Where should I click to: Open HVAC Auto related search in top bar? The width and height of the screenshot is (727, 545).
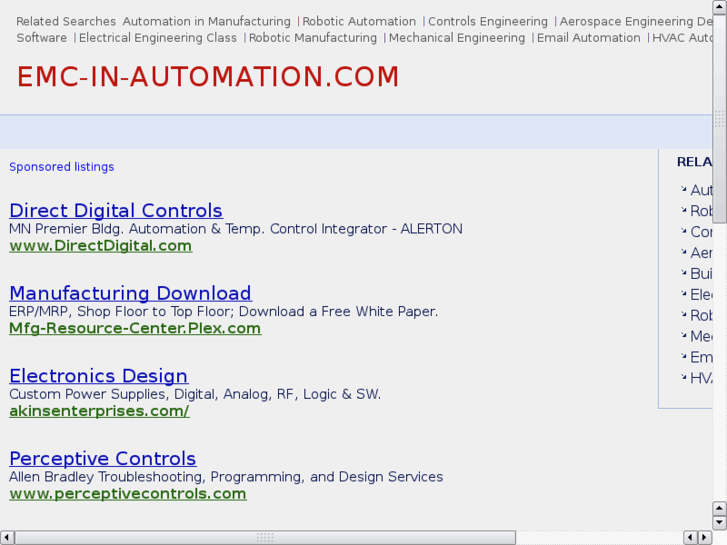pos(682,38)
